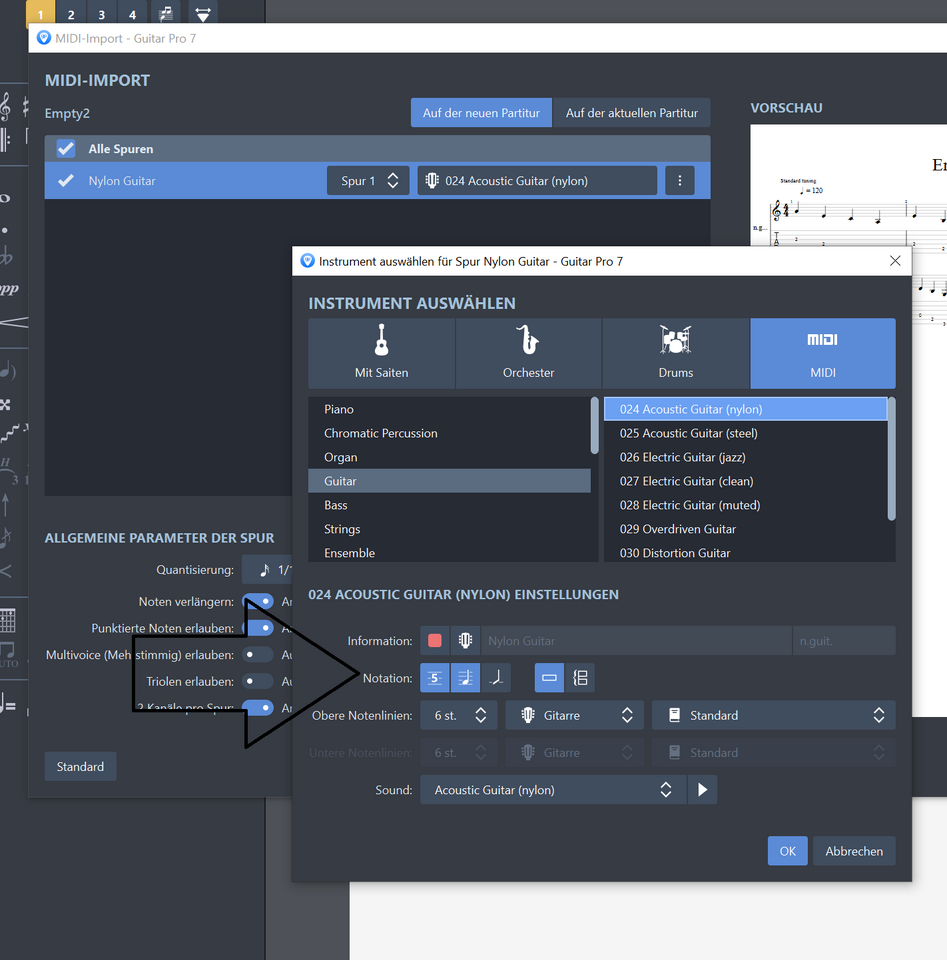This screenshot has width=947, height=960.
Task: Switch to Mit Saiten instrument tab
Action: click(x=381, y=353)
